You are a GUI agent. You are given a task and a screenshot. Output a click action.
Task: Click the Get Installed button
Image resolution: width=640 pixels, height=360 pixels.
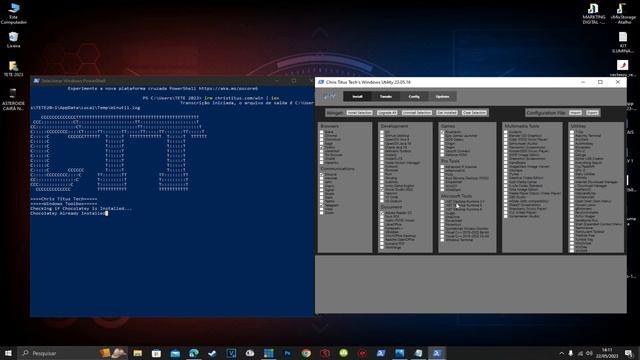pos(447,113)
